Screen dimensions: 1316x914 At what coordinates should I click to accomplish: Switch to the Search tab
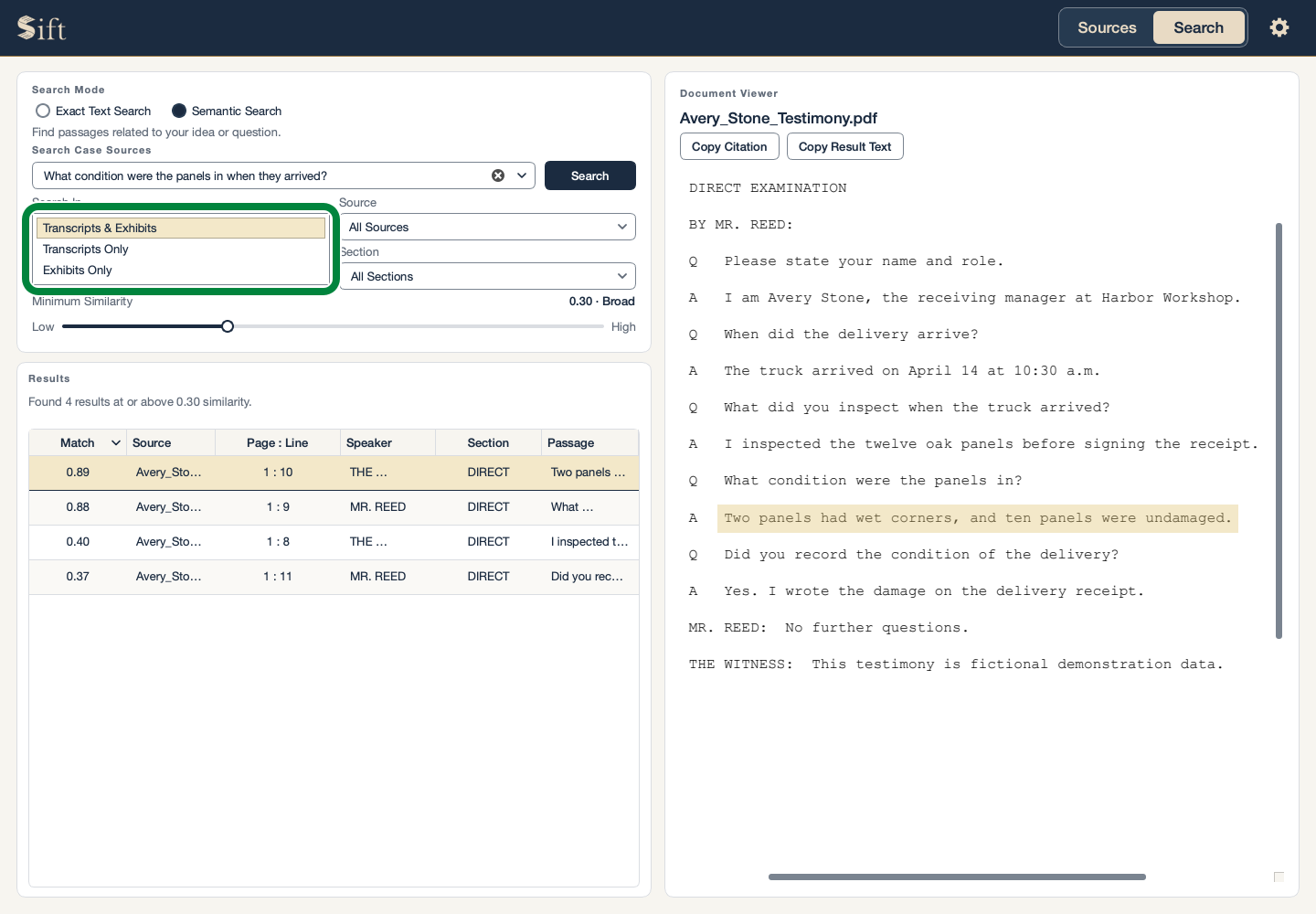coord(1198,27)
